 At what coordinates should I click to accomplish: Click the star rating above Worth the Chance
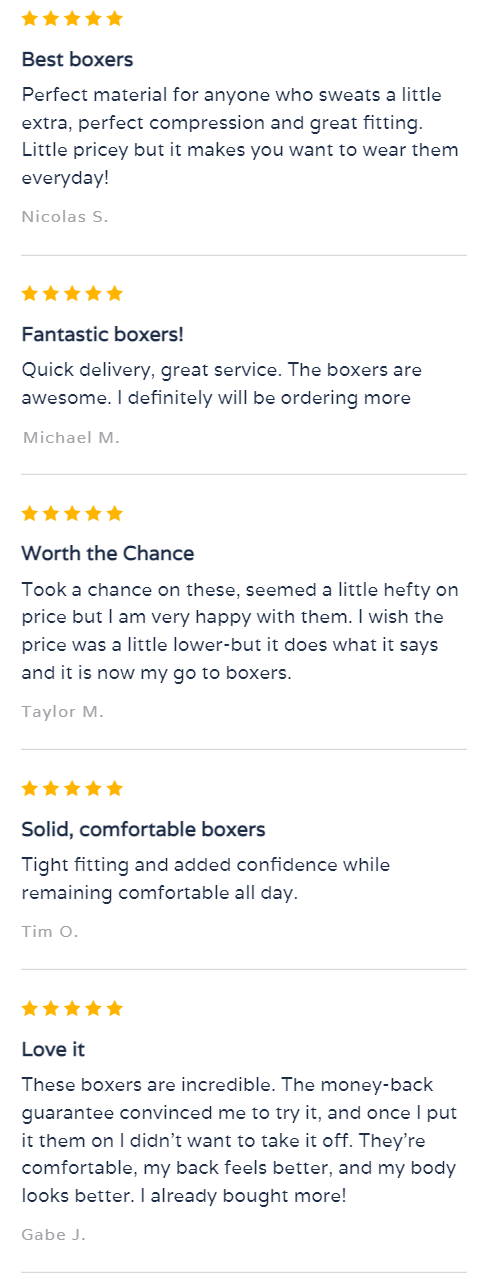72,513
